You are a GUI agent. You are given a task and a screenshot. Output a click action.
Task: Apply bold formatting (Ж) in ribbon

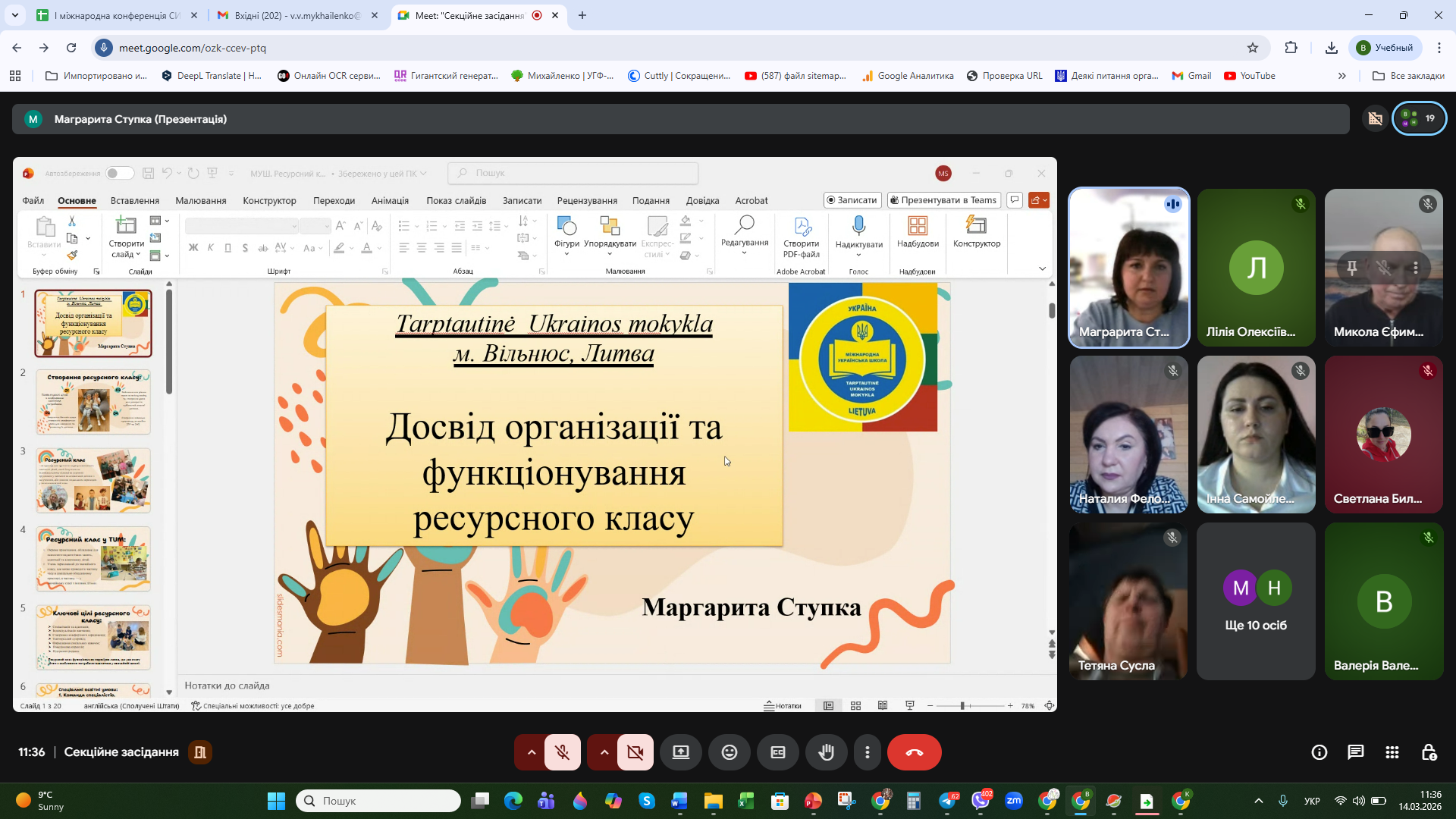coord(193,247)
